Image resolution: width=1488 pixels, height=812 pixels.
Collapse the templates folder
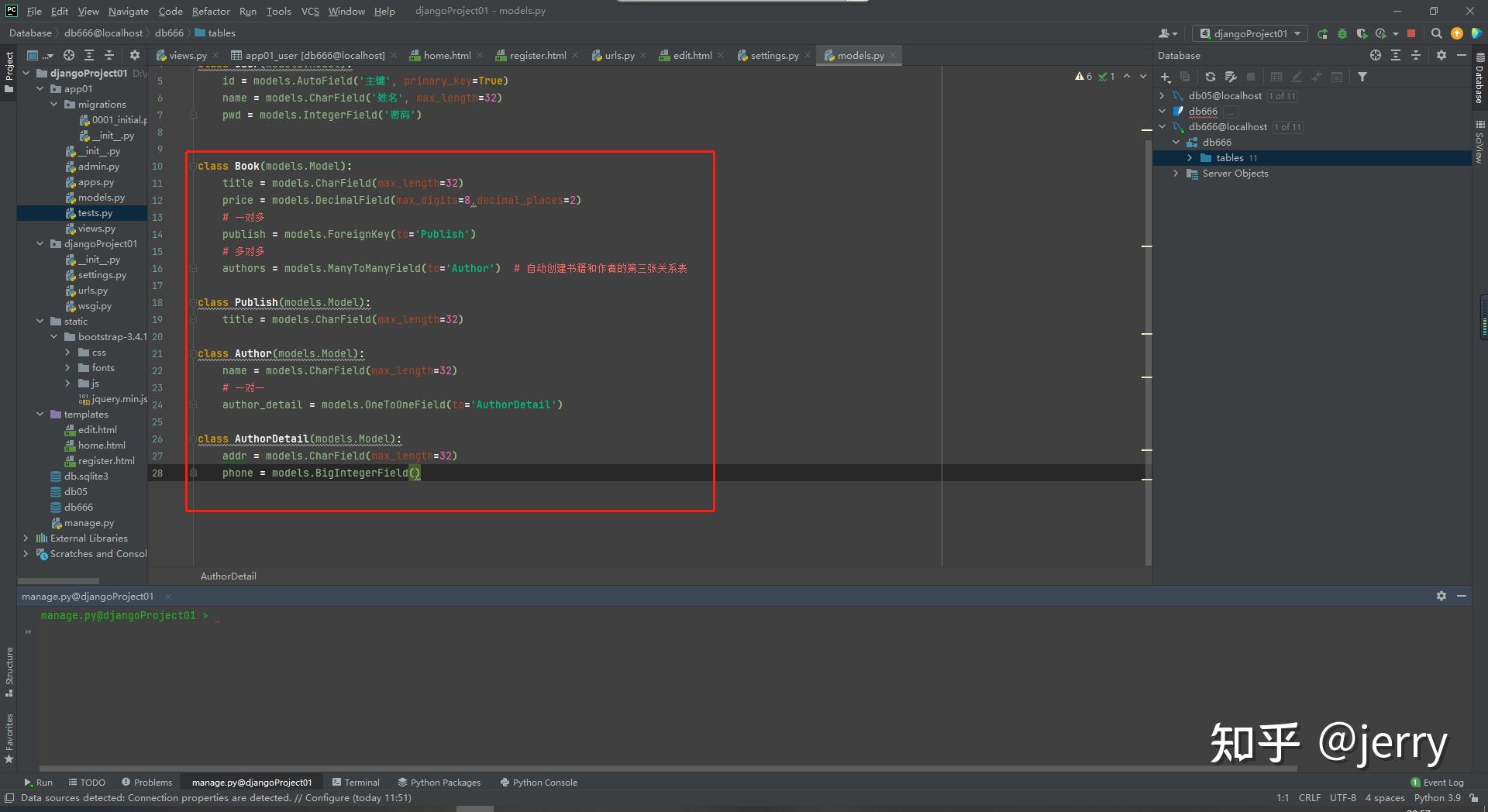[x=40, y=415]
